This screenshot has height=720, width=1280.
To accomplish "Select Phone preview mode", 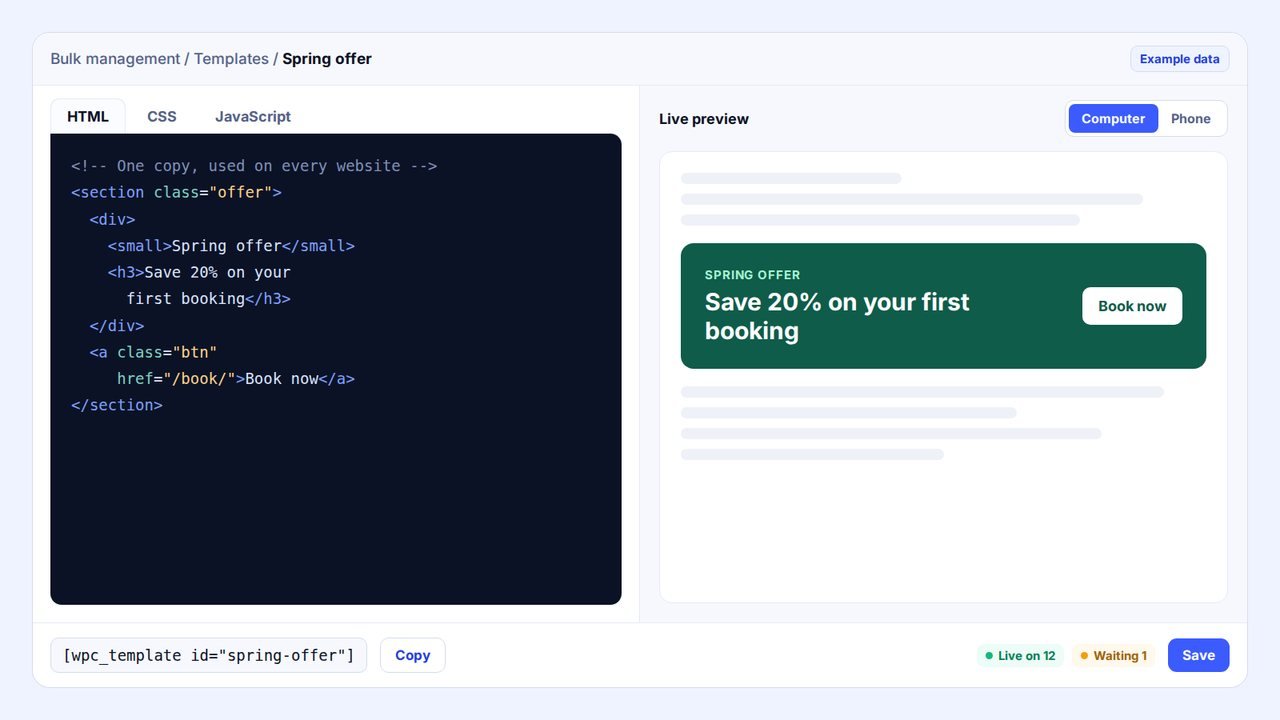I will pyautogui.click(x=1191, y=118).
